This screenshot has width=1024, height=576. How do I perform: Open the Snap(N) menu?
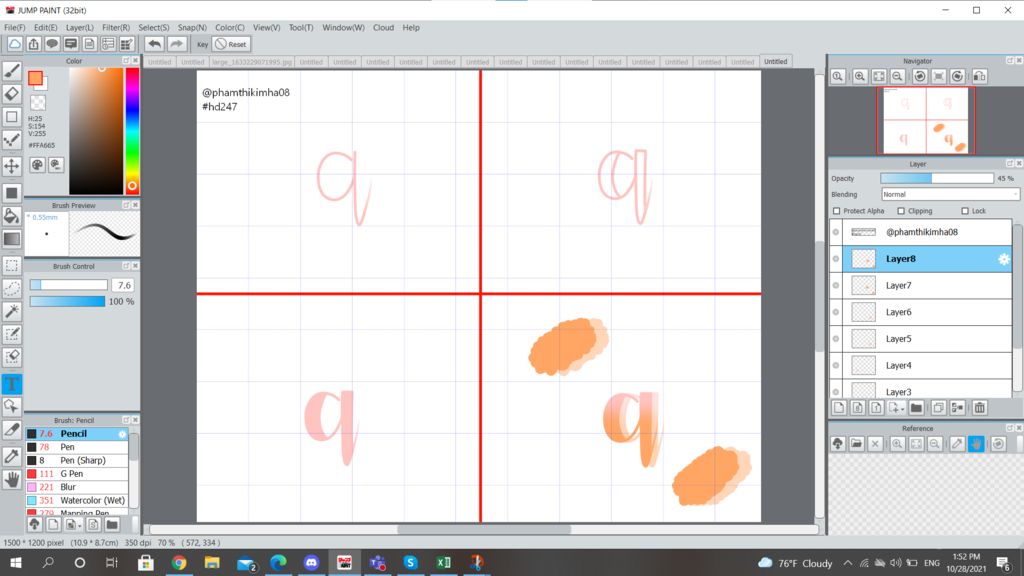pyautogui.click(x=192, y=27)
